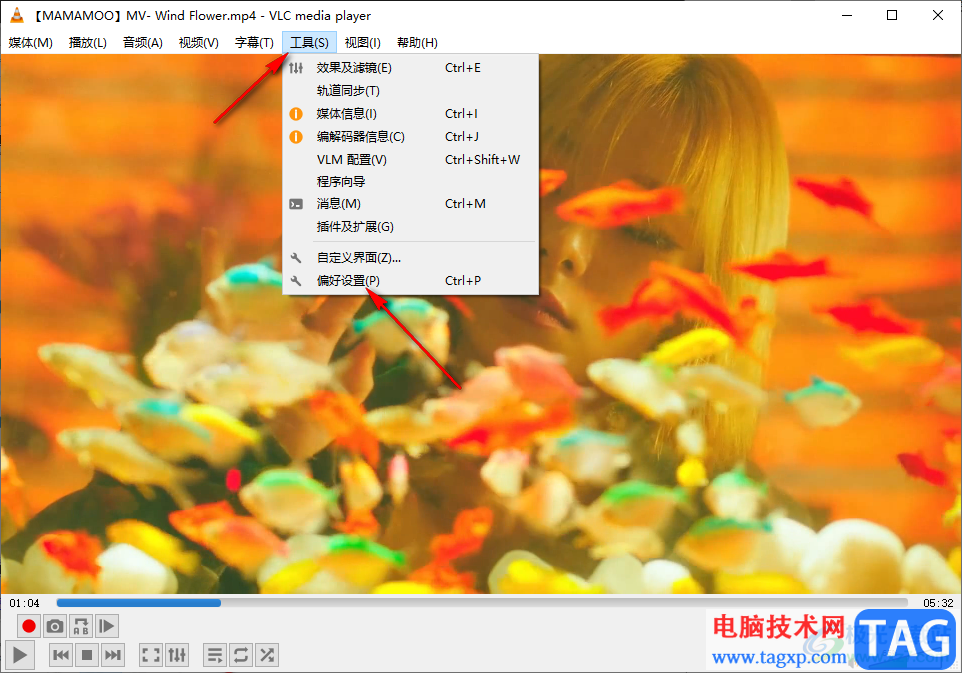Close the open 工具(S) menu
Image resolution: width=962 pixels, height=673 pixels.
309,42
